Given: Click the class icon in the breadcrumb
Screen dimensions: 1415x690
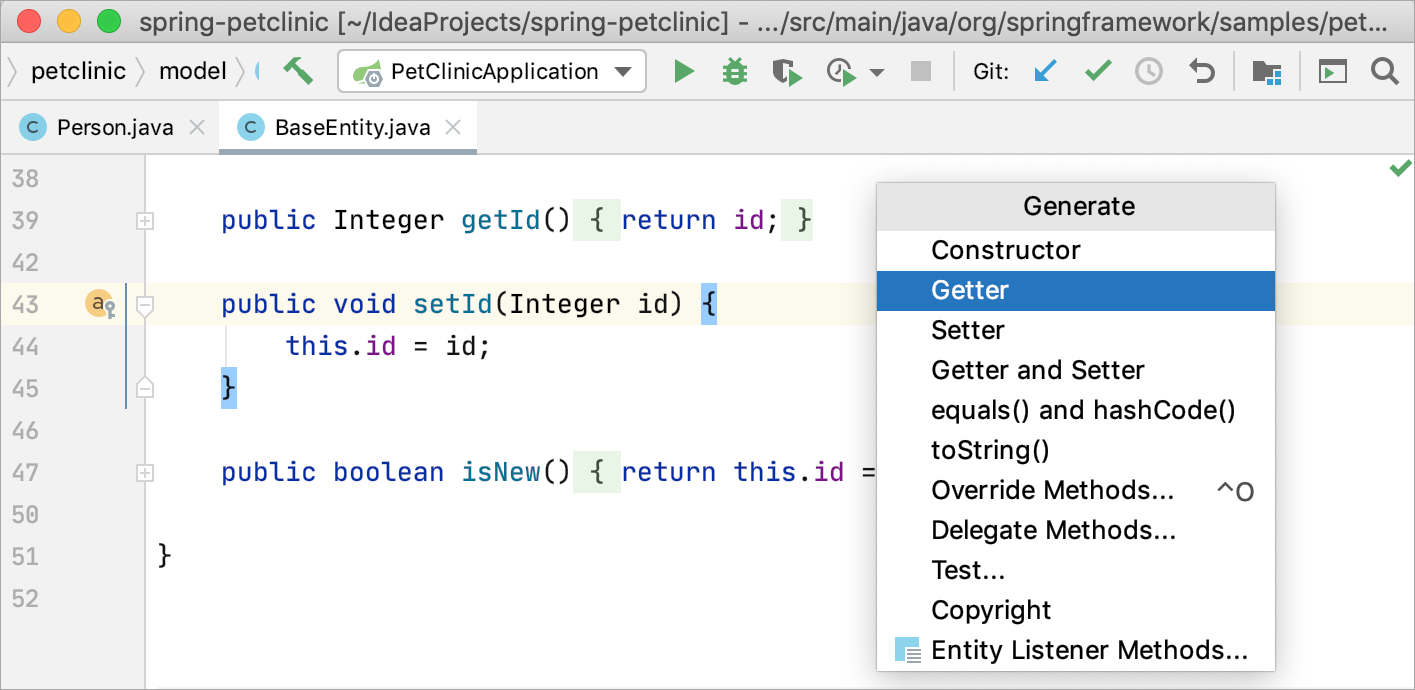Looking at the screenshot, I should [x=259, y=71].
